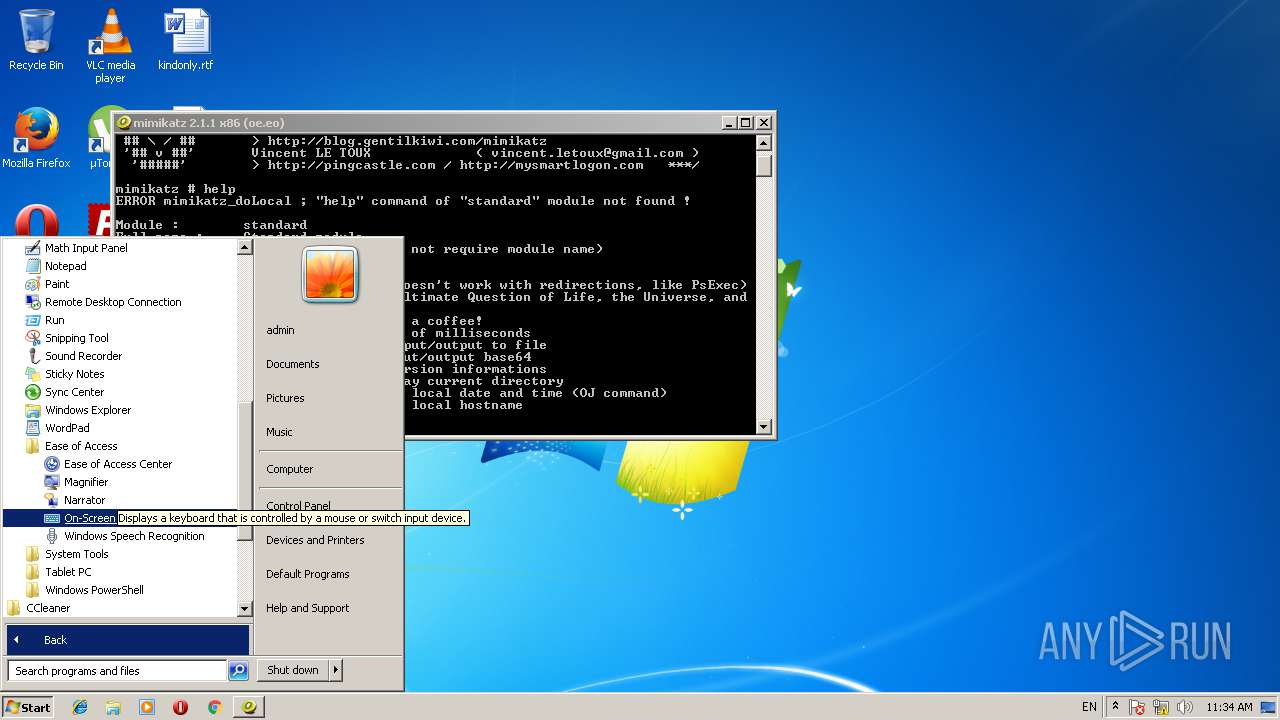Click mimikatz console scroll-down arrow
The width and height of the screenshot is (1280, 720).
[764, 427]
